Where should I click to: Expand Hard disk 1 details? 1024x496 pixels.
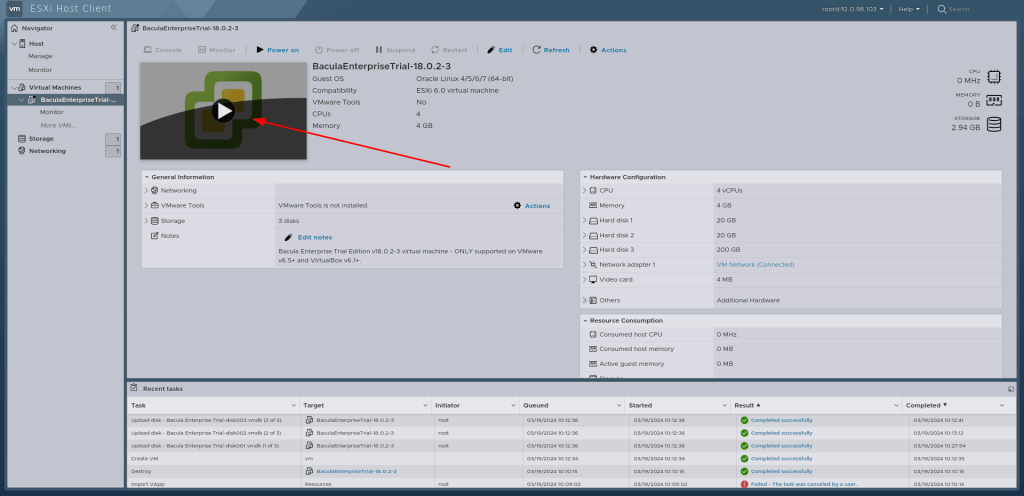click(x=584, y=220)
